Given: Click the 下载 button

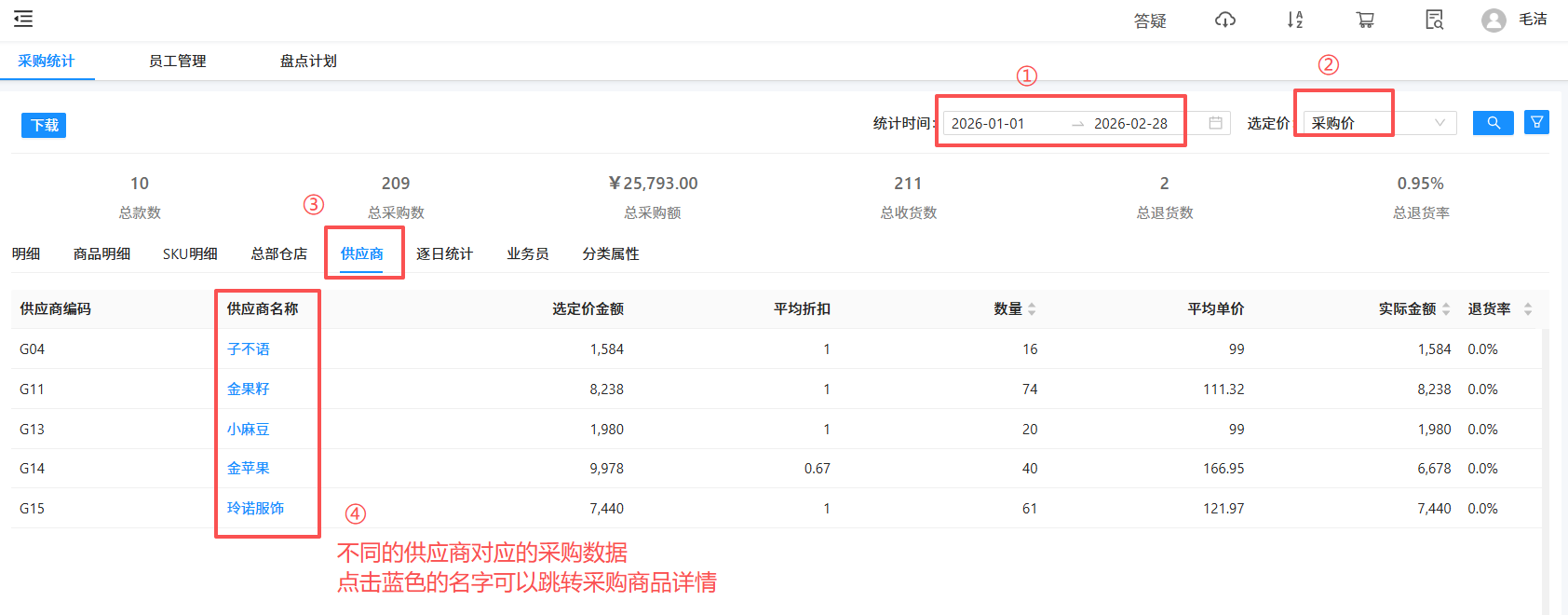Looking at the screenshot, I should pos(44,125).
